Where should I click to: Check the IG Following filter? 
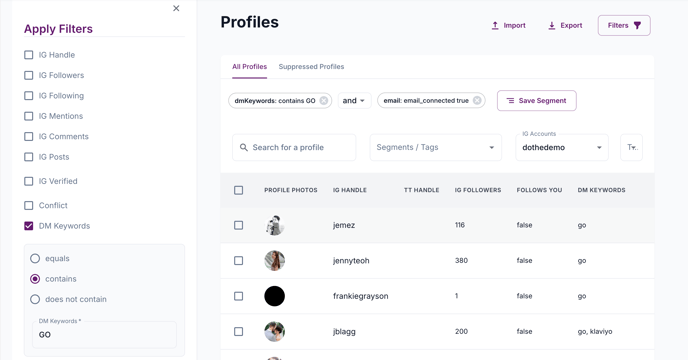point(29,96)
